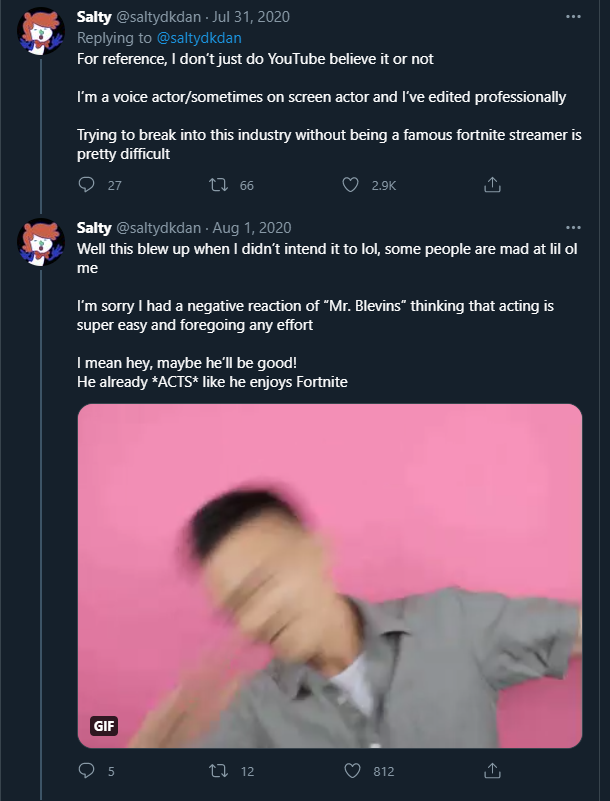Screen dimensions: 610x801
Task: Open Salty's profile name on second tweet
Action: click(94, 228)
